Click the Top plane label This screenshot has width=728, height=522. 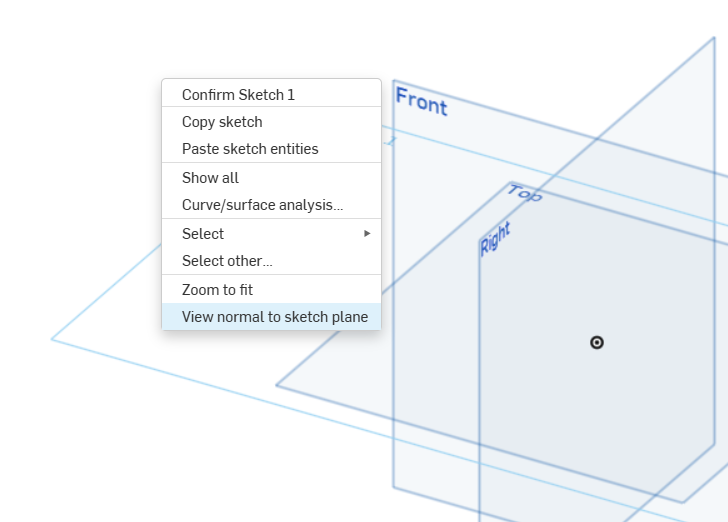point(525,193)
